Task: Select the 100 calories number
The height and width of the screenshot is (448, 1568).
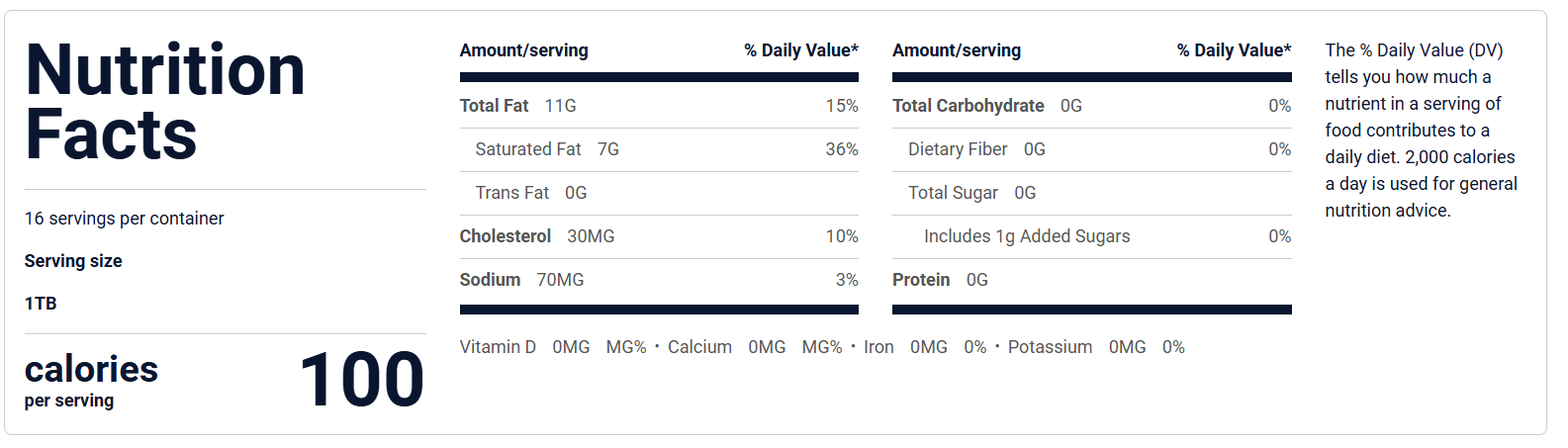Action: click(x=362, y=380)
